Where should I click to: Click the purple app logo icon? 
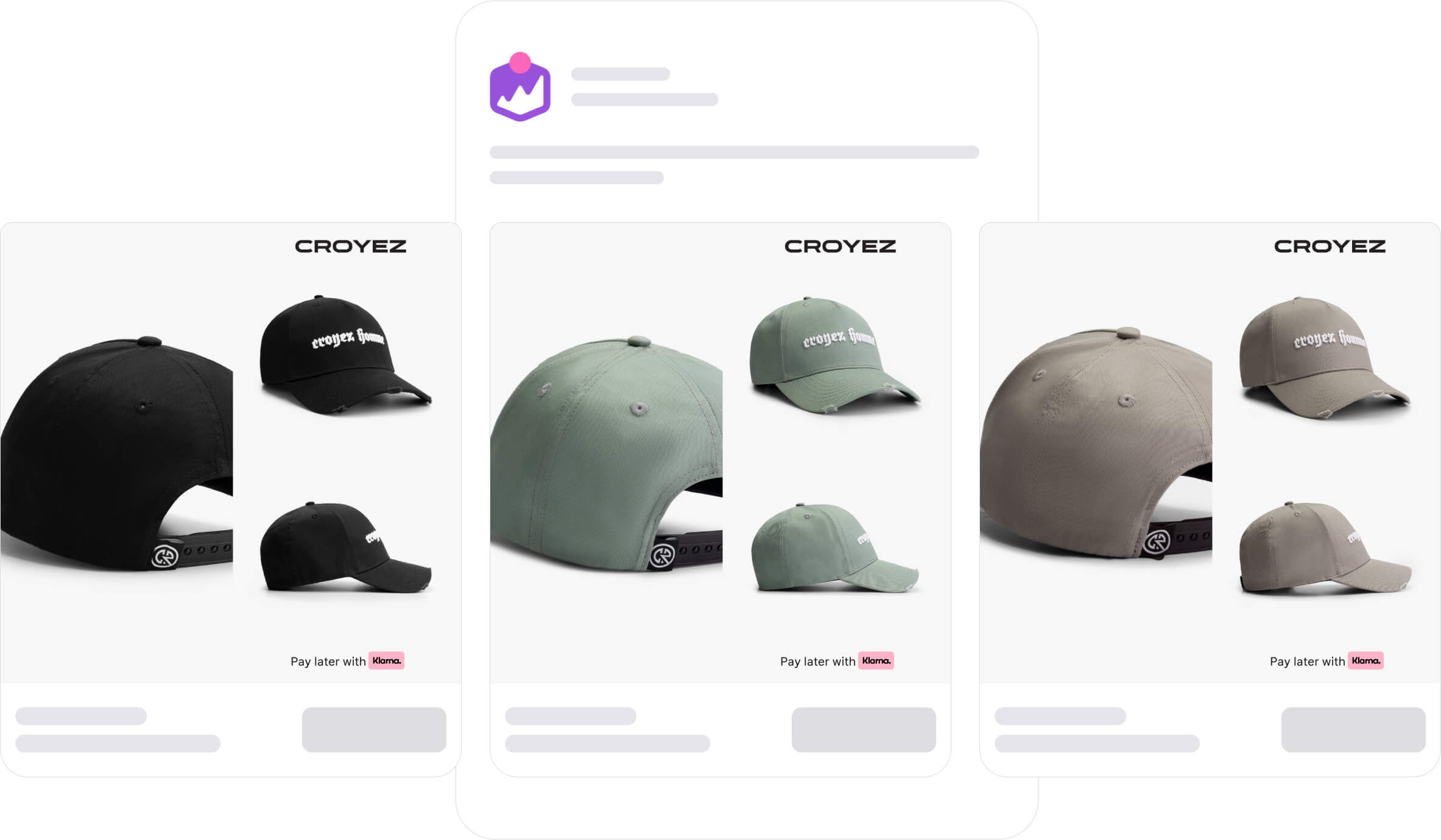(520, 87)
